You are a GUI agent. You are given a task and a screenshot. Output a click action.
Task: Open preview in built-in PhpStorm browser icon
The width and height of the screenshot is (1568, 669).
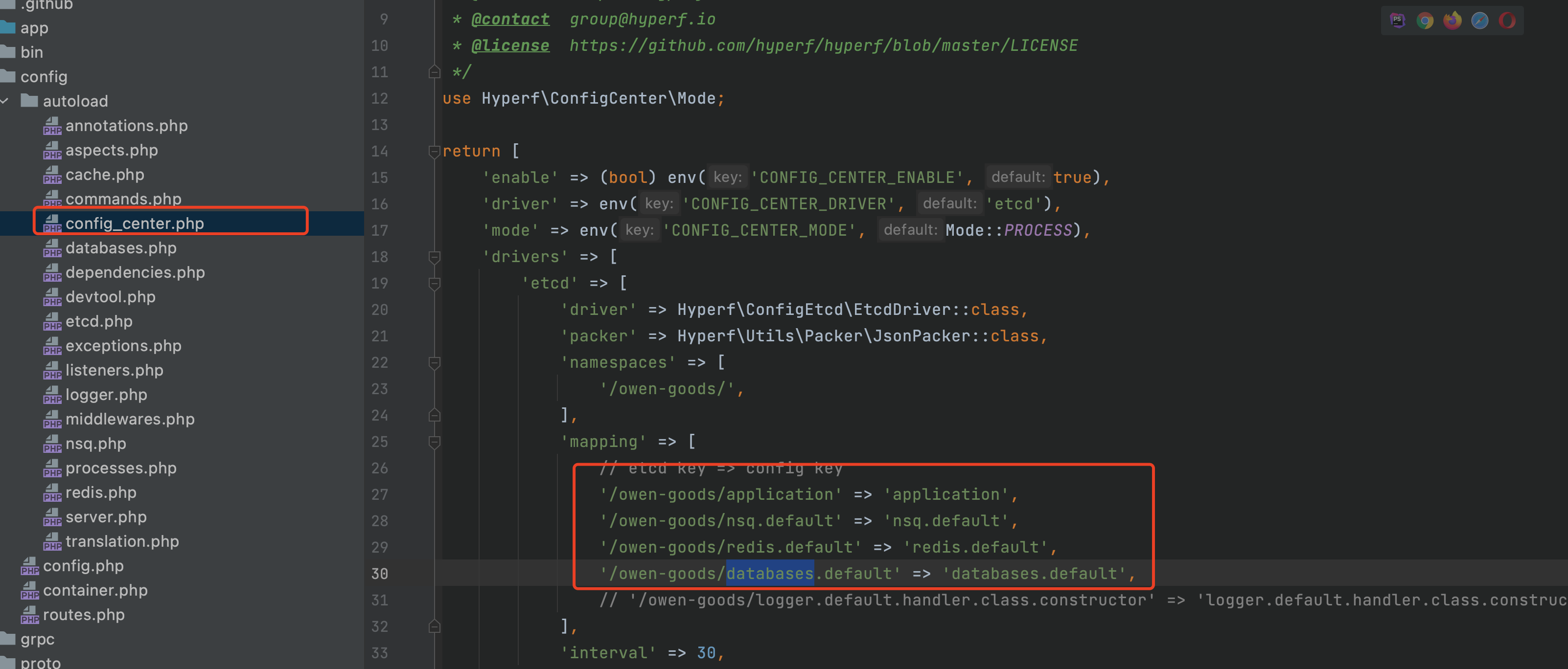1398,21
